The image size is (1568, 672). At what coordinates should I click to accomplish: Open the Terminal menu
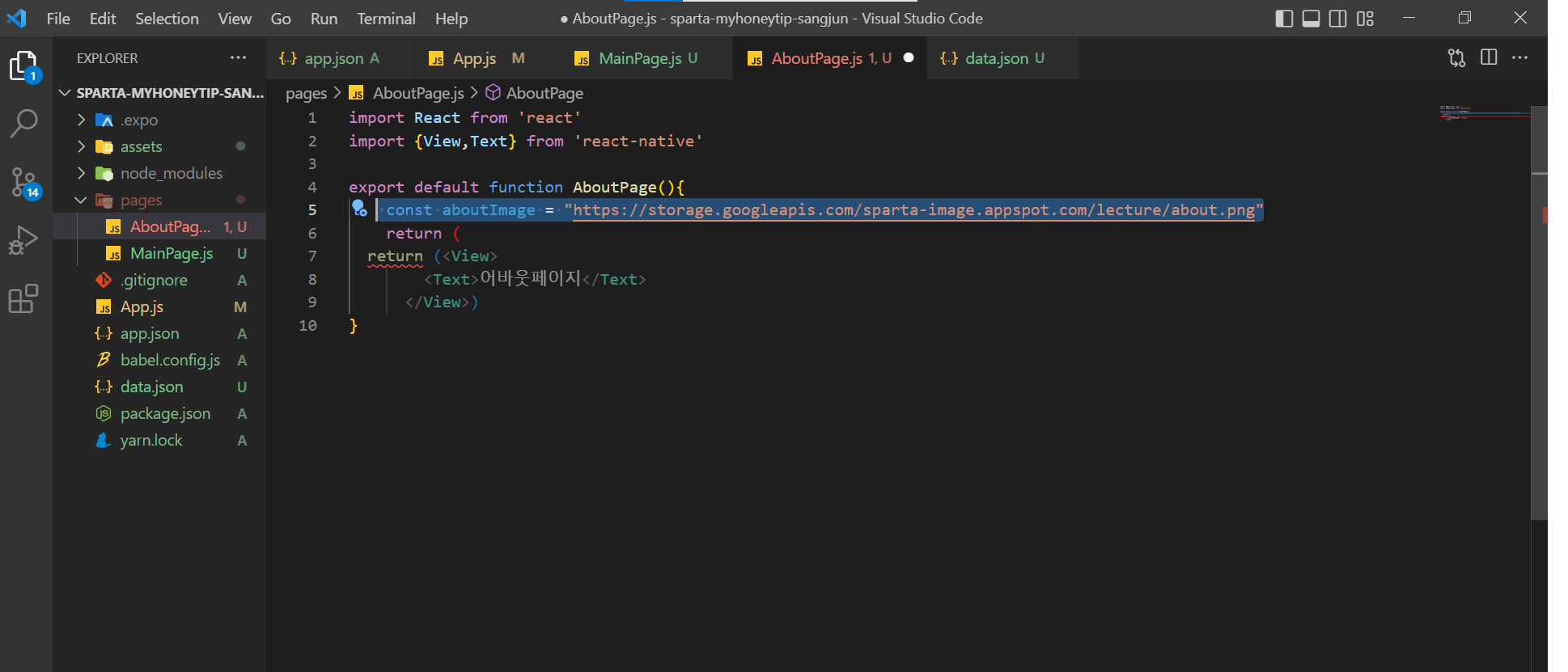(x=386, y=18)
